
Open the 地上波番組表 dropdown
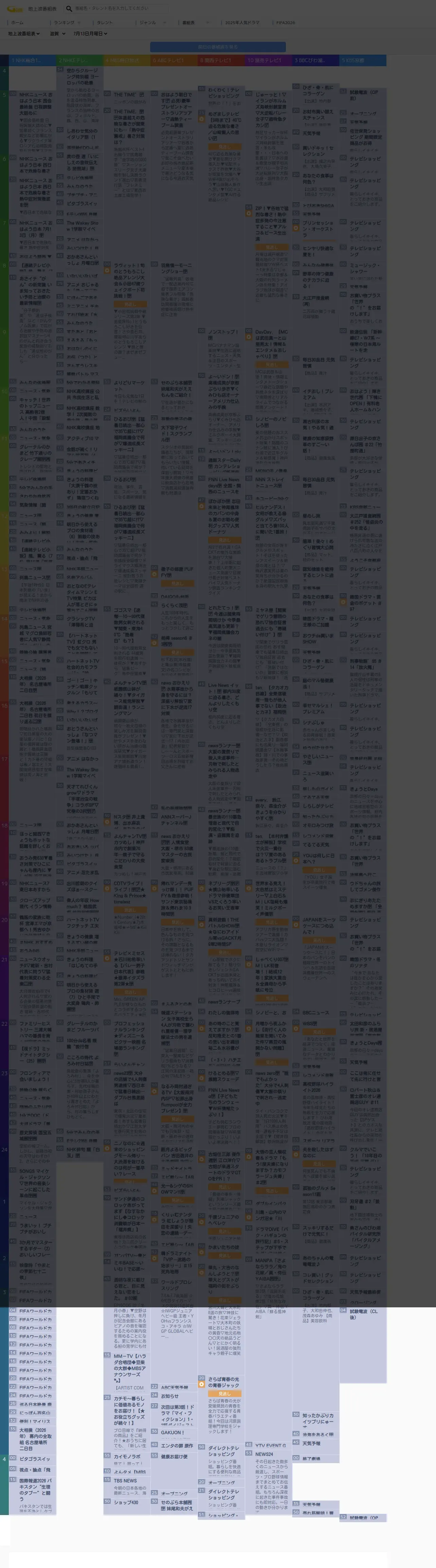point(24,34)
